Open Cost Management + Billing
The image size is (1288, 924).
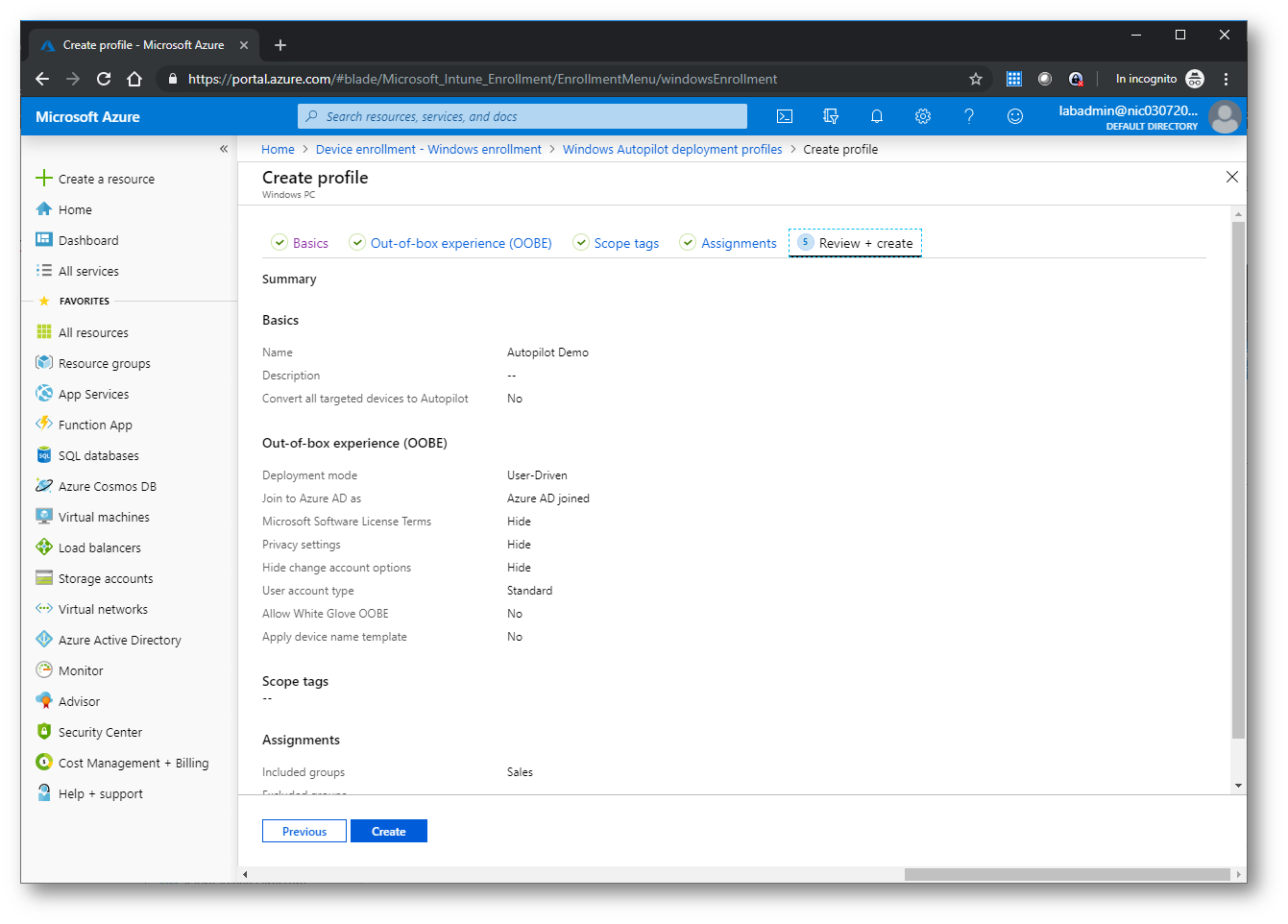pyautogui.click(x=133, y=763)
